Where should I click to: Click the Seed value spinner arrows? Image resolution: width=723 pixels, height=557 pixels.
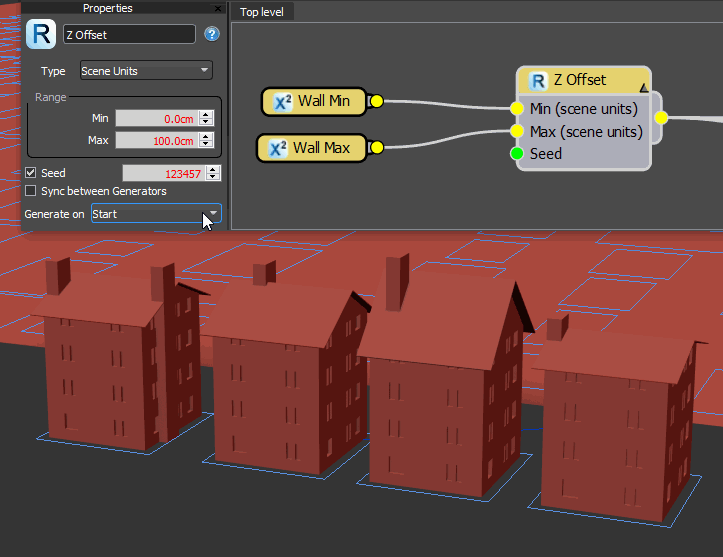pyautogui.click(x=212, y=174)
